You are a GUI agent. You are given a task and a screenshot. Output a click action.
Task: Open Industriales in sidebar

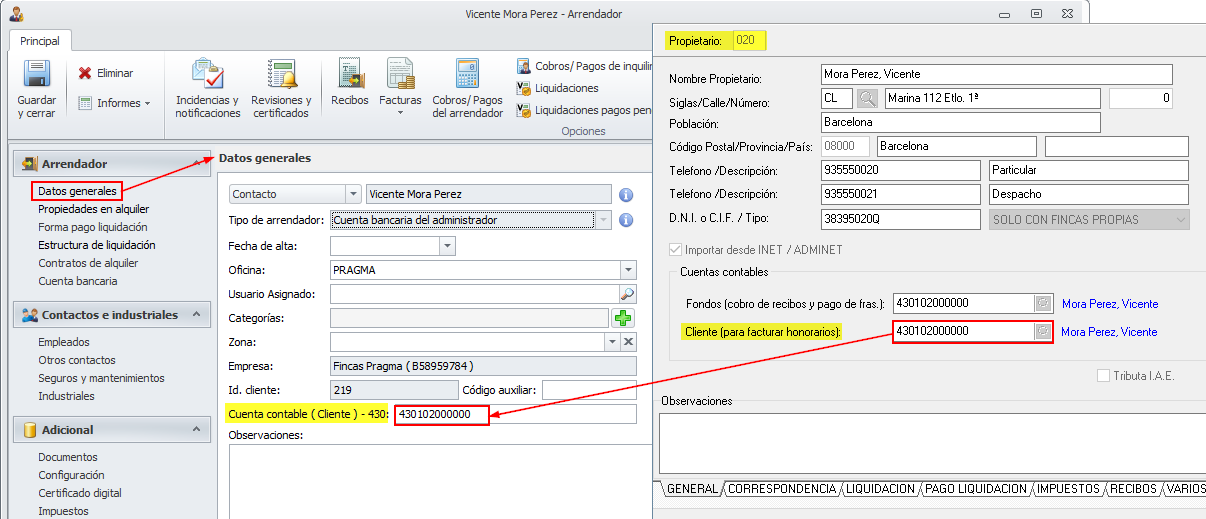(x=66, y=396)
